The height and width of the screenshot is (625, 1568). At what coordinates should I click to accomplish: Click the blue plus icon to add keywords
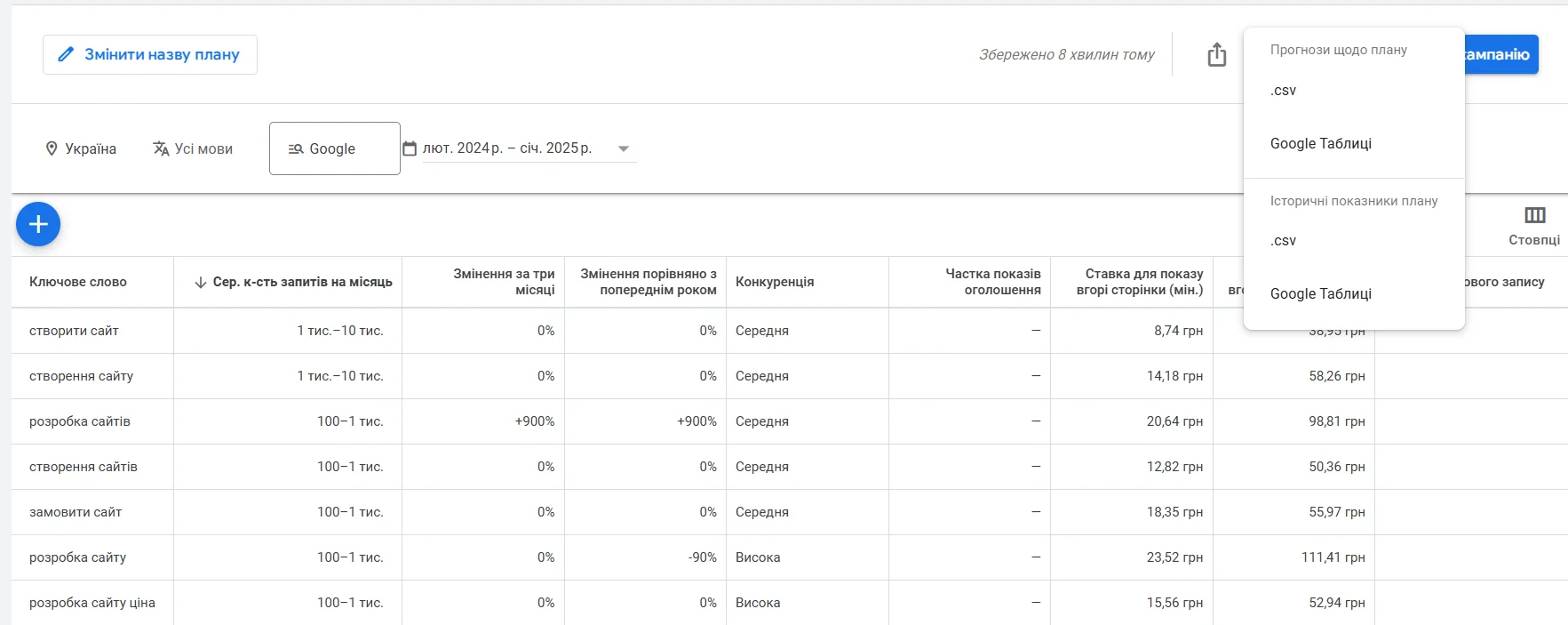pos(37,224)
